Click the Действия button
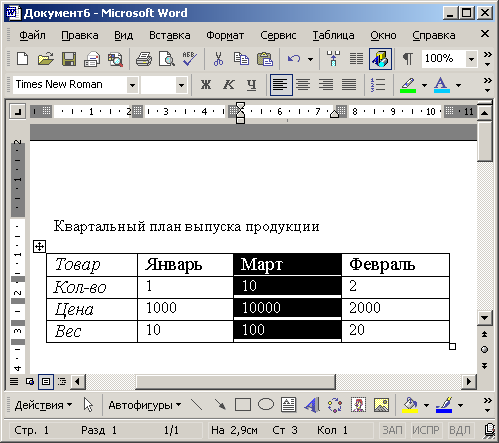 [43, 405]
